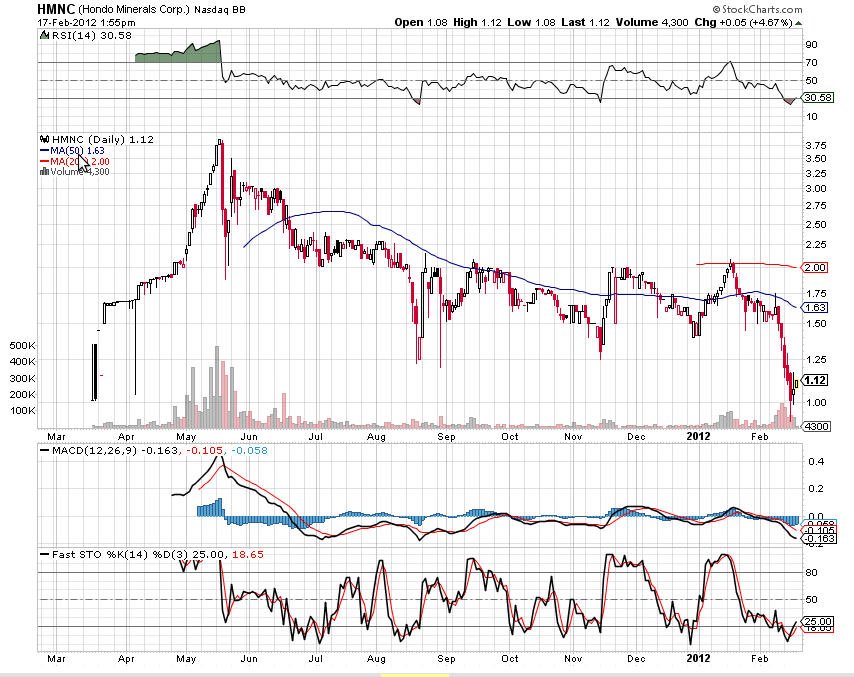Screen dimensions: 854x677
Task: Click the 100K volume axis label
Action: [23, 410]
